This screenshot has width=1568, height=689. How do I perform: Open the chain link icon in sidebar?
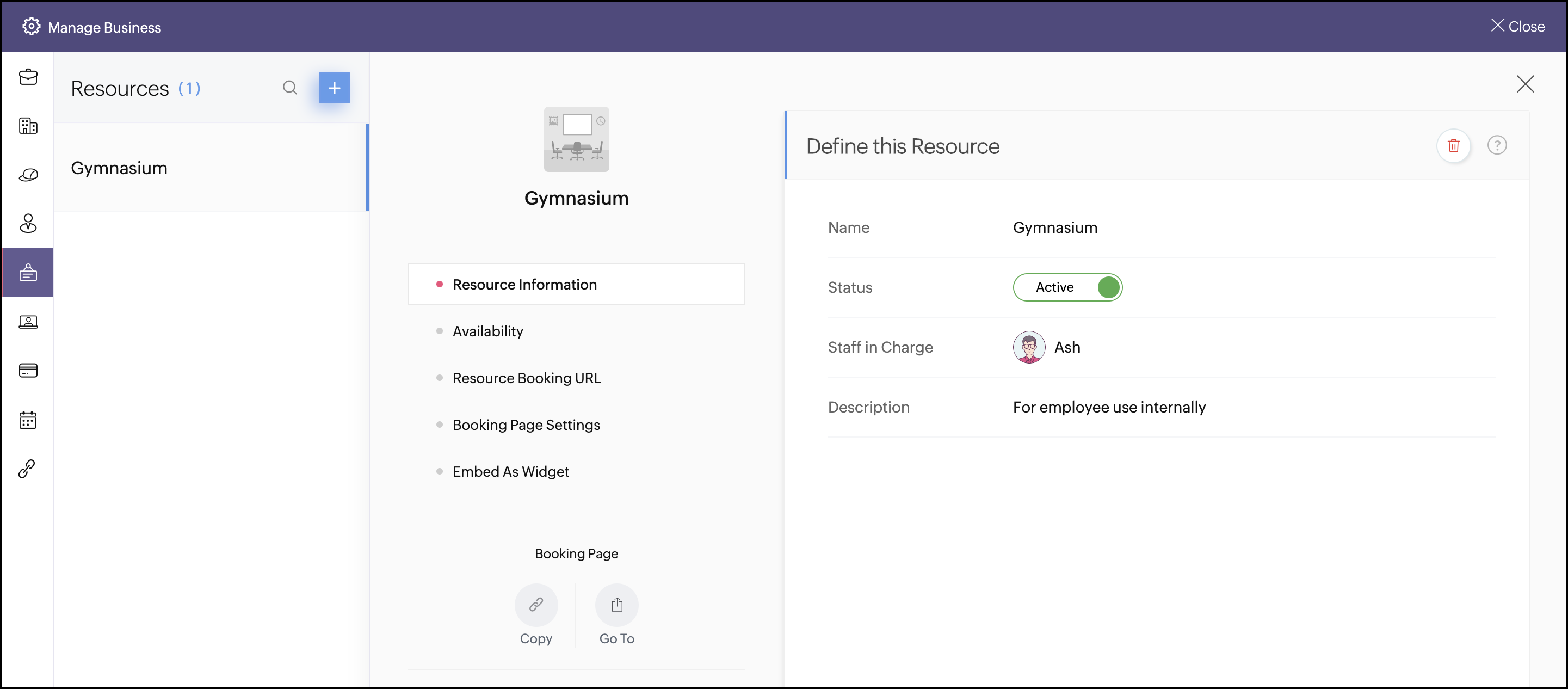click(27, 468)
